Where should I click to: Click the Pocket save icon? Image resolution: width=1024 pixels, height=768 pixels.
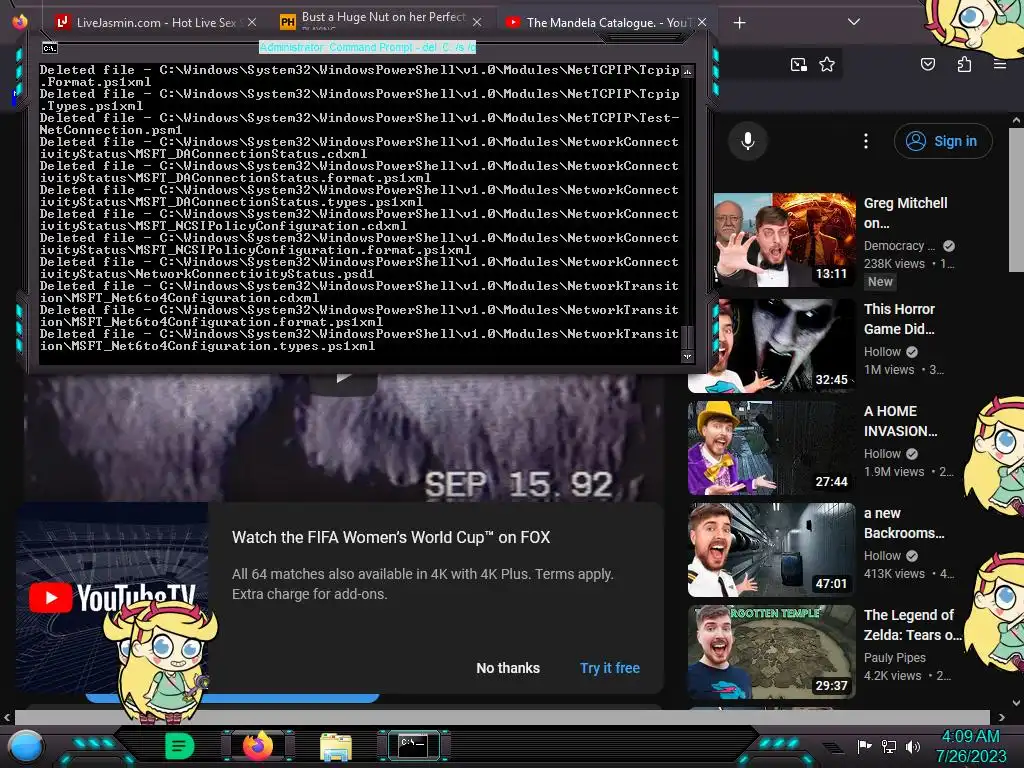tap(928, 64)
